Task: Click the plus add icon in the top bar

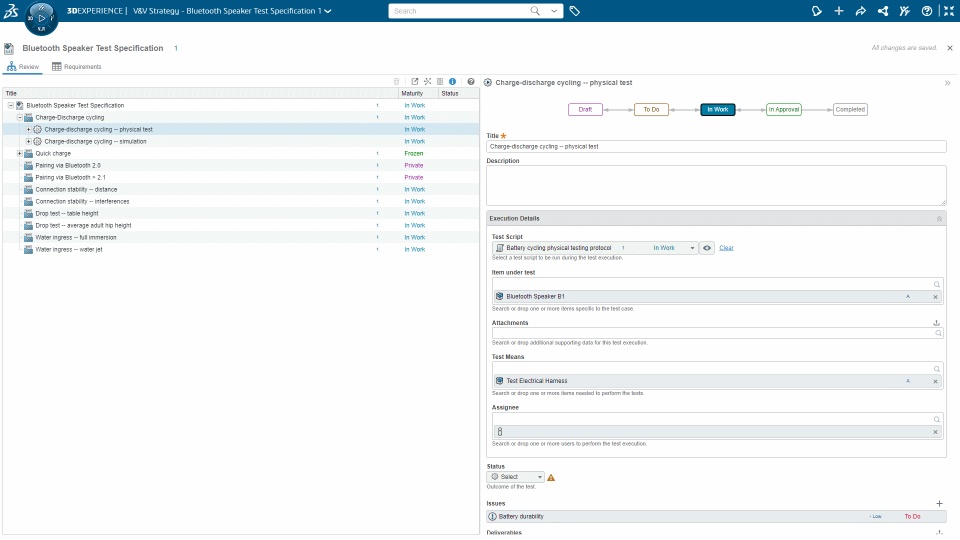Action: click(839, 11)
